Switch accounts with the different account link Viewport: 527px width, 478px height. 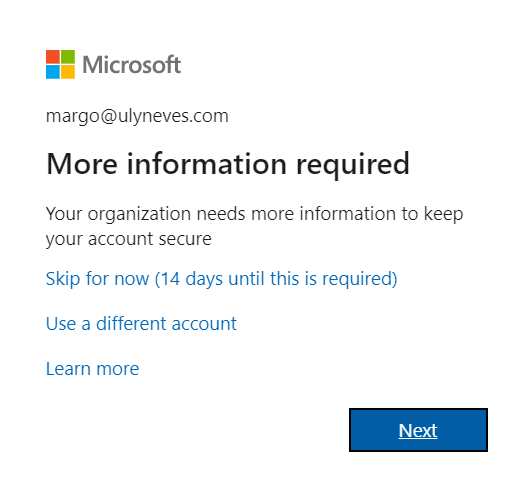pyautogui.click(x=141, y=324)
